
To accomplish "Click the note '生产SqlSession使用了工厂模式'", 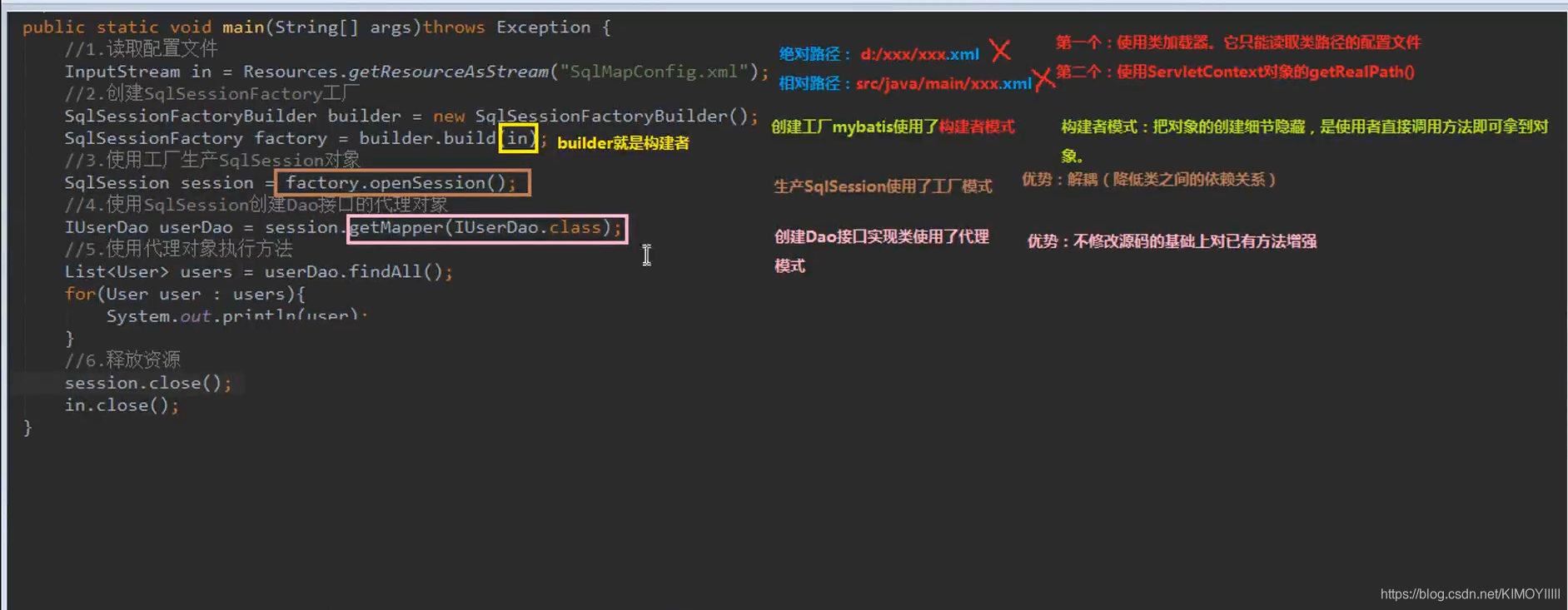I will pyautogui.click(x=883, y=186).
